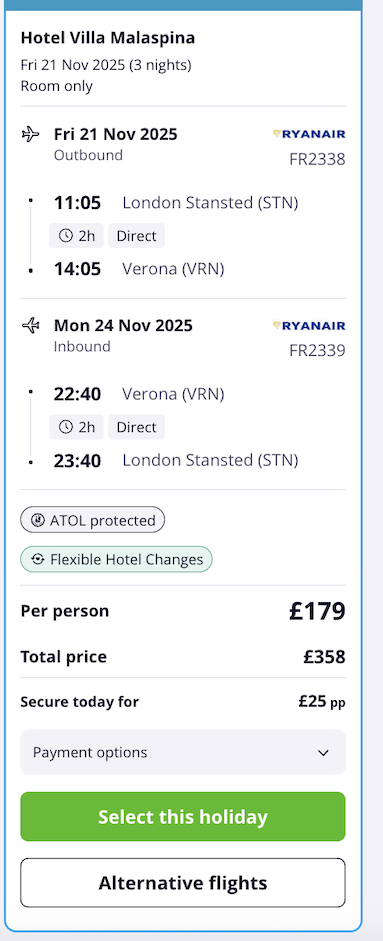The image size is (383, 941).
Task: Click the Hotel Villa Malaspina title
Action: point(108,38)
